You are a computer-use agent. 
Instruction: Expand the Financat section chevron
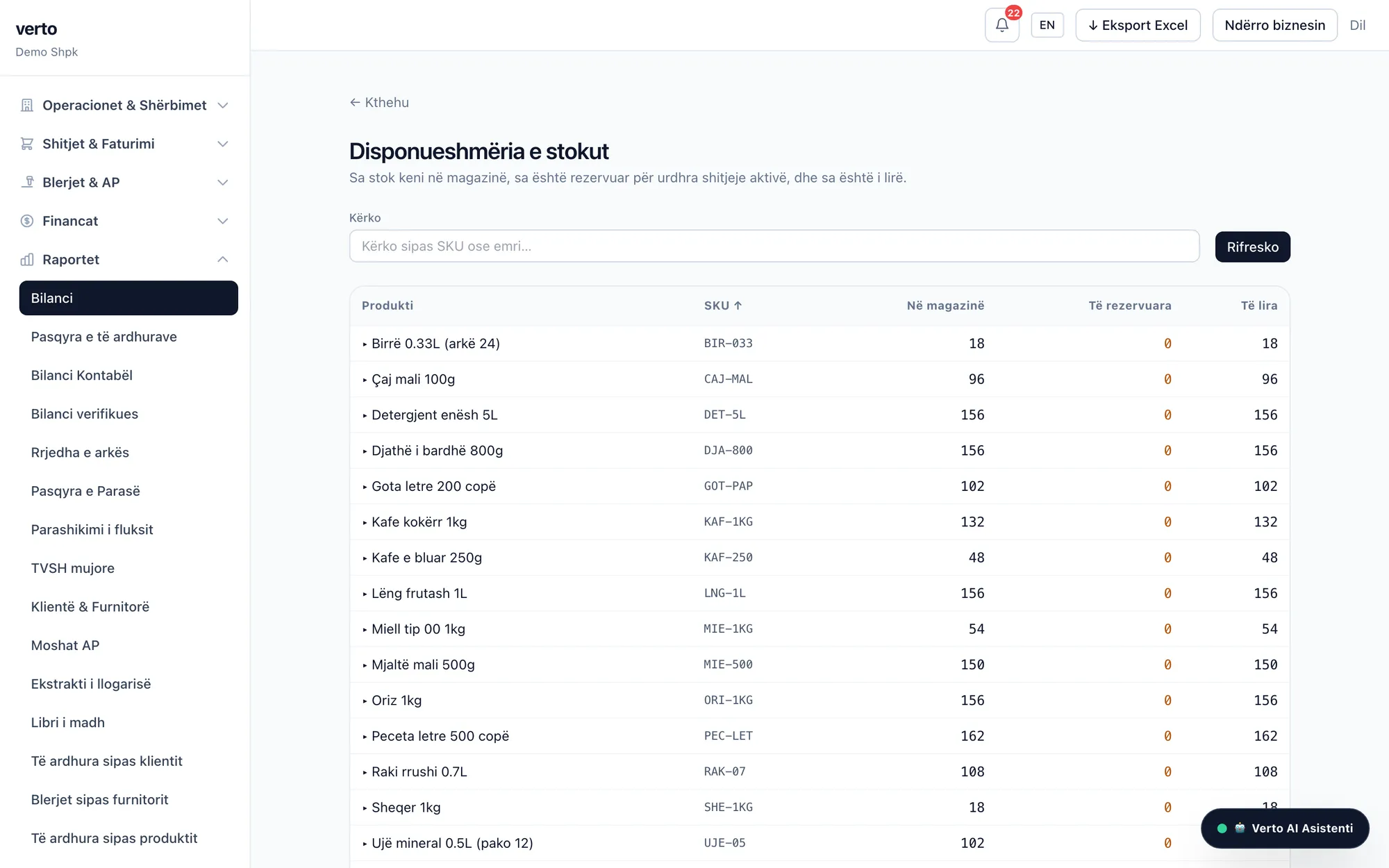pyautogui.click(x=223, y=221)
